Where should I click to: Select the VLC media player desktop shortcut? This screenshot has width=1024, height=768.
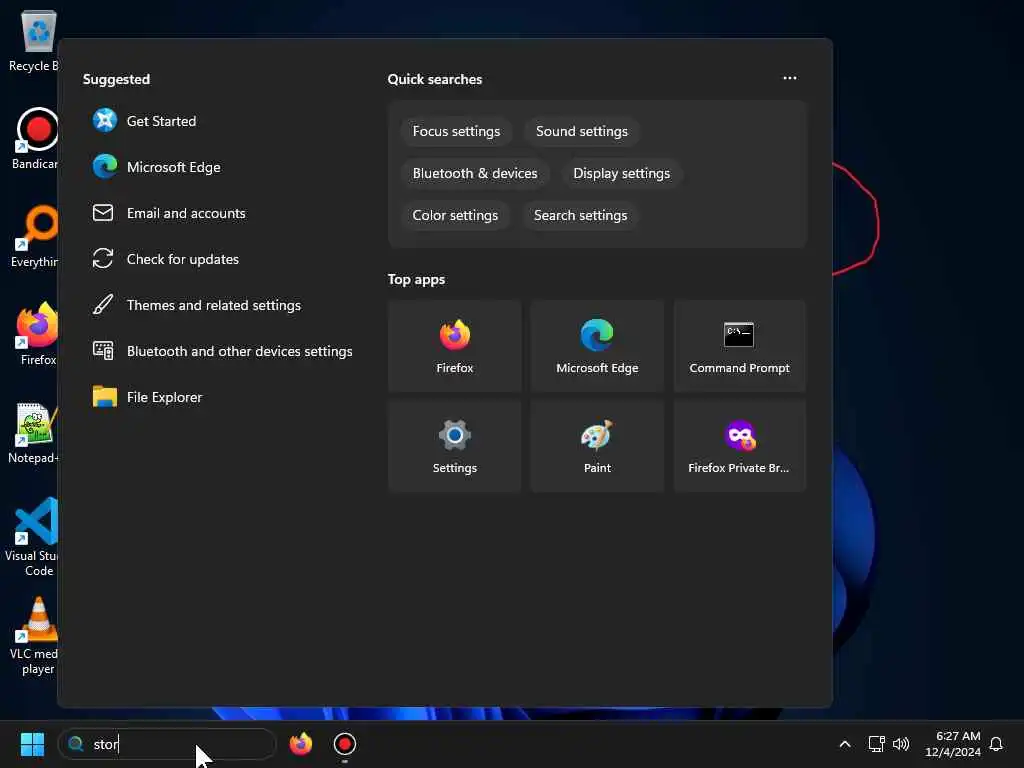click(34, 635)
